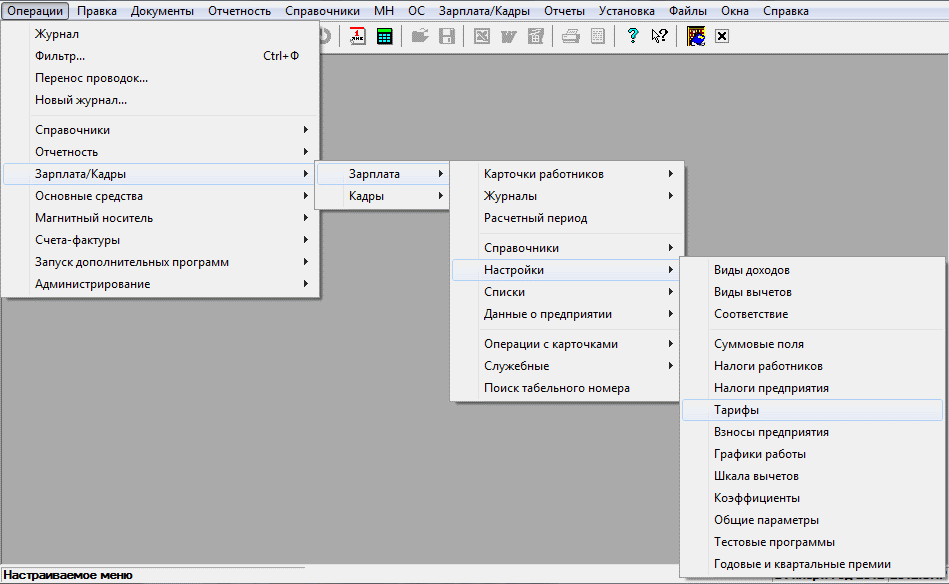Viewport: 949px width, 584px height.
Task: Choose Фильтр... menu entry
Action: click(160, 56)
